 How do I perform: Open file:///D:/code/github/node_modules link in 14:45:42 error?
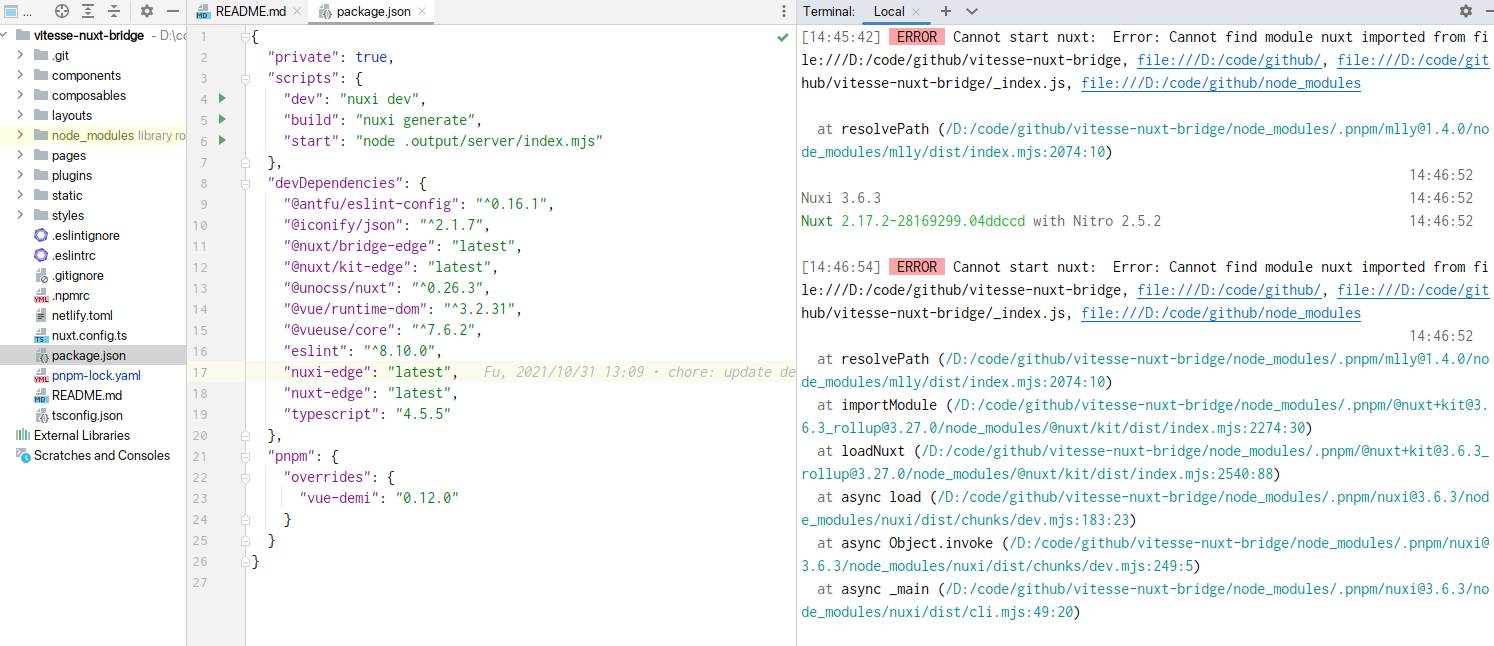click(1221, 83)
